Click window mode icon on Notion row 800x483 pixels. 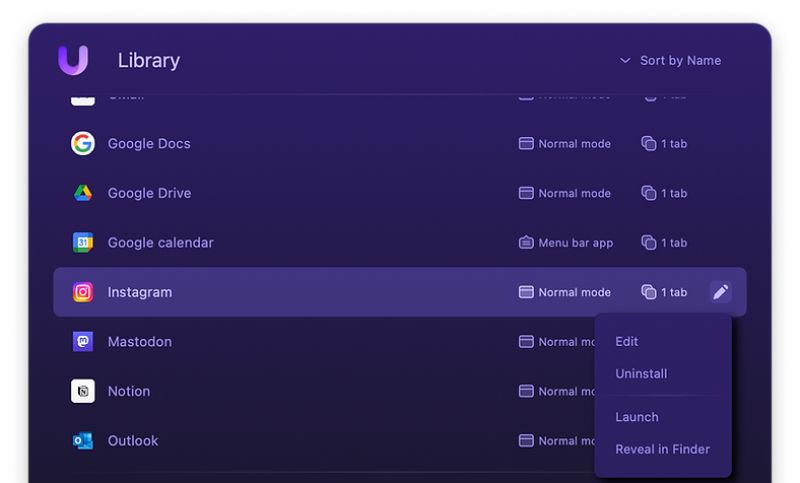pyautogui.click(x=526, y=391)
